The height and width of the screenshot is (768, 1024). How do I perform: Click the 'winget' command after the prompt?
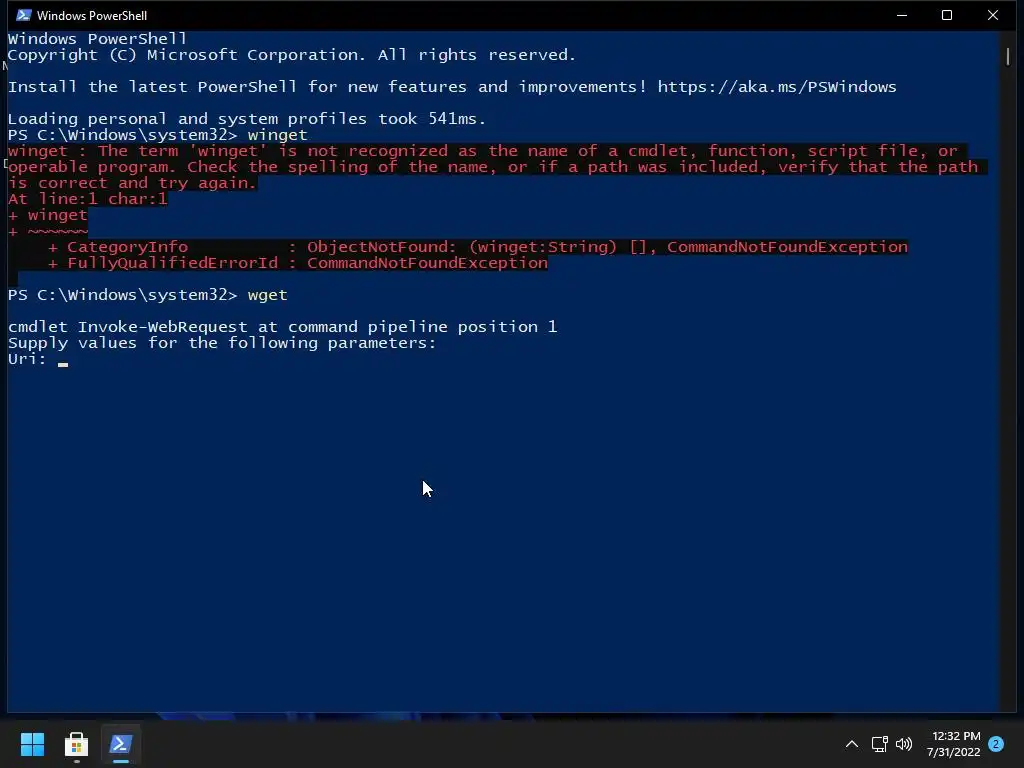[277, 135]
